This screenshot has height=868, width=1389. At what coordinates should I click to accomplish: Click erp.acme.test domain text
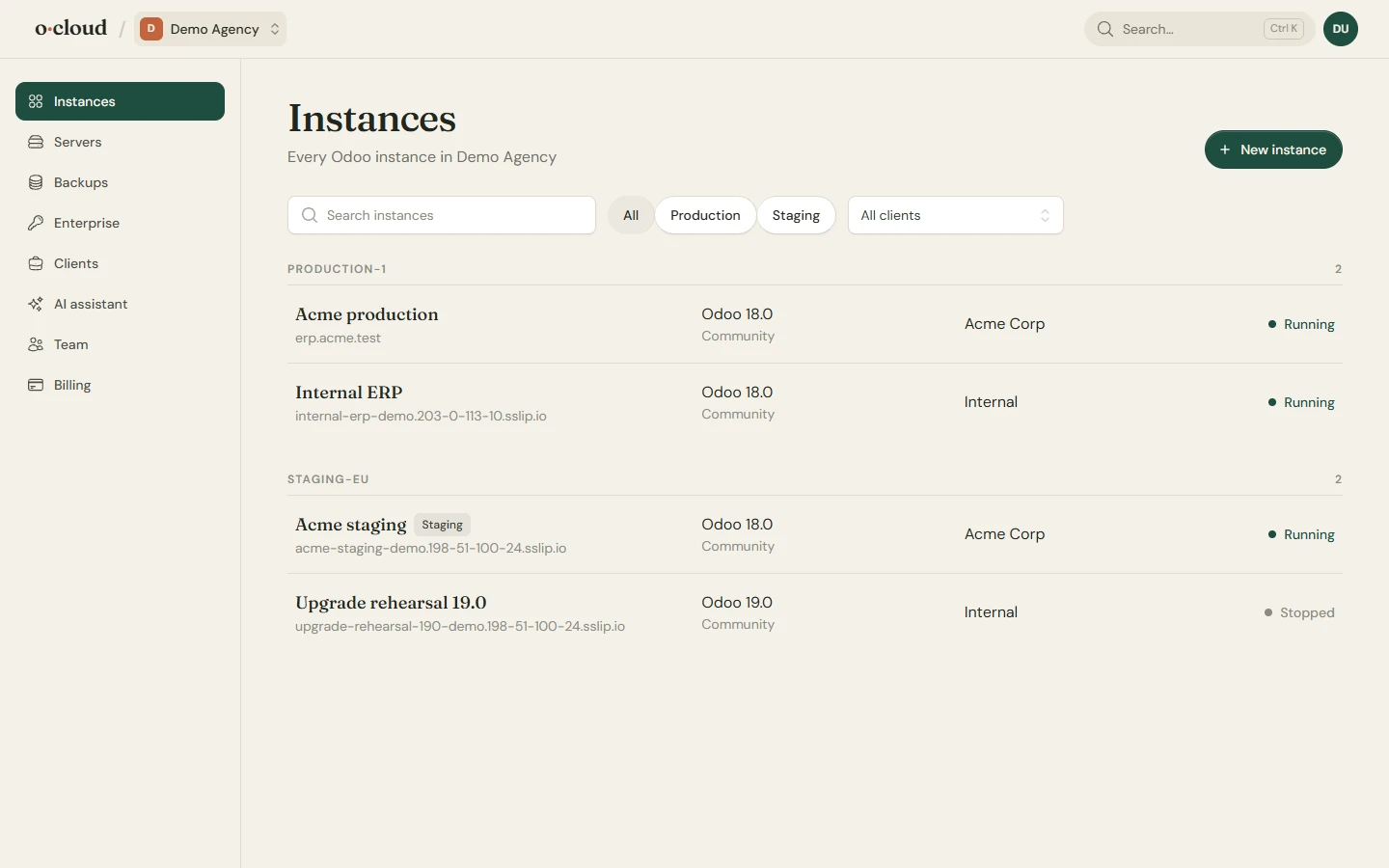(338, 338)
